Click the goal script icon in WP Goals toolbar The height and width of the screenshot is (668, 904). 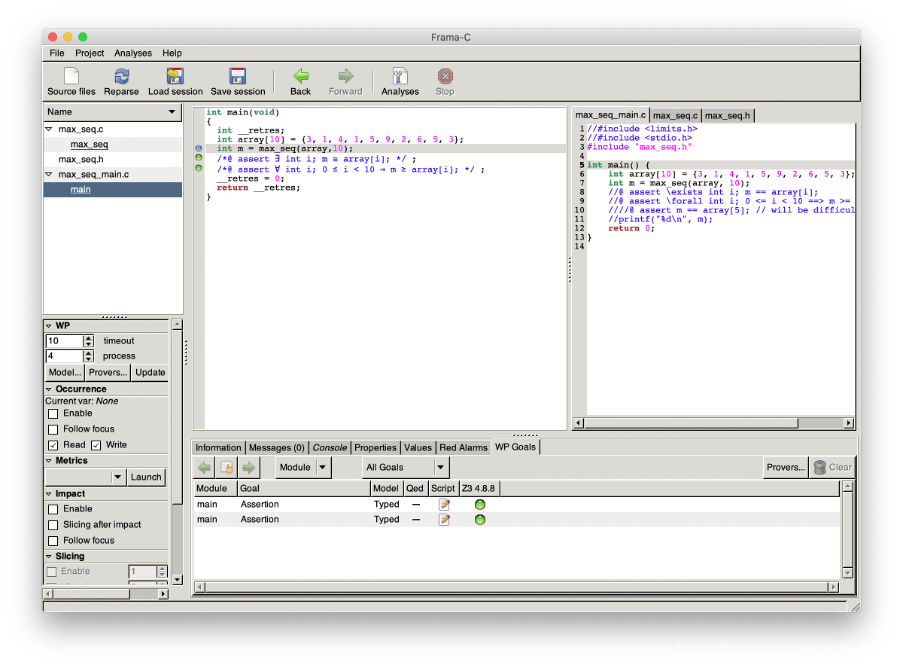(227, 467)
